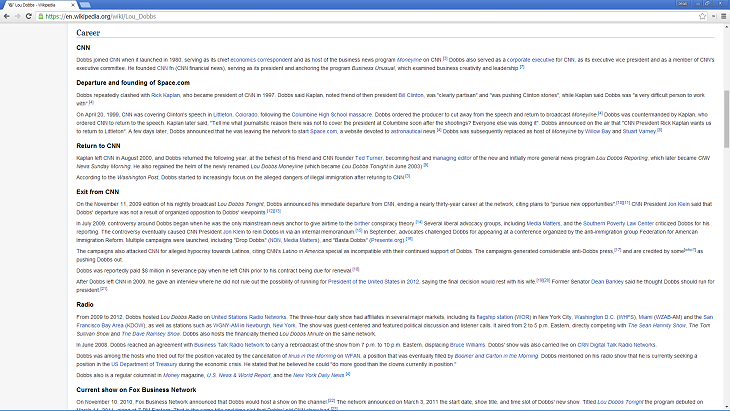The image size is (730, 411).
Task: Open the managing editor link
Action: (452, 158)
